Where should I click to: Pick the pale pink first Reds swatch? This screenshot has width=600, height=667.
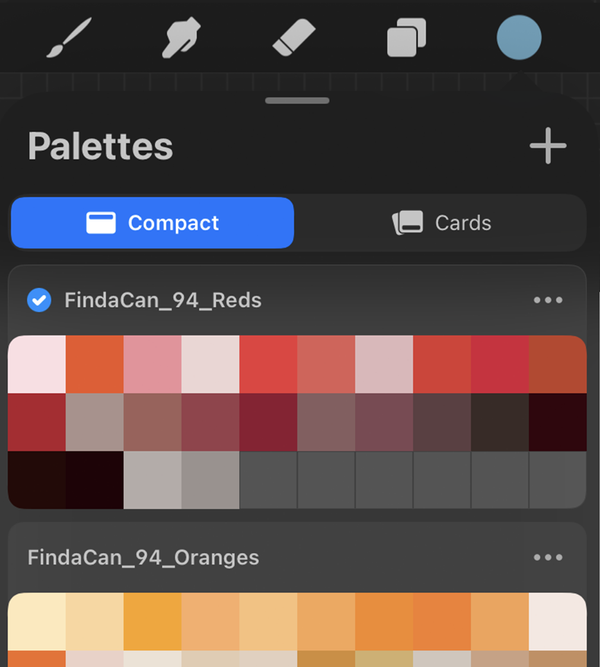(x=36, y=365)
